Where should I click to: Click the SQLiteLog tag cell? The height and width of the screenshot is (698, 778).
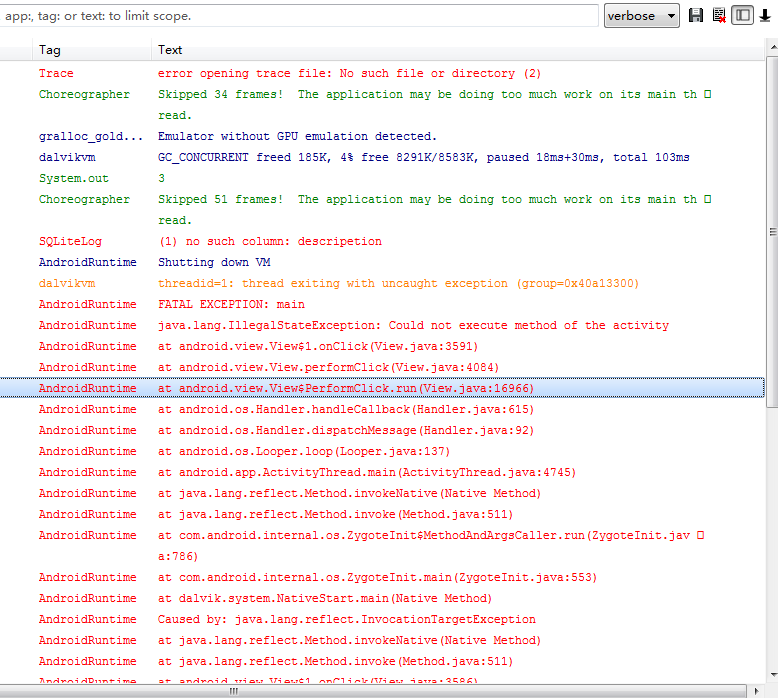click(70, 241)
